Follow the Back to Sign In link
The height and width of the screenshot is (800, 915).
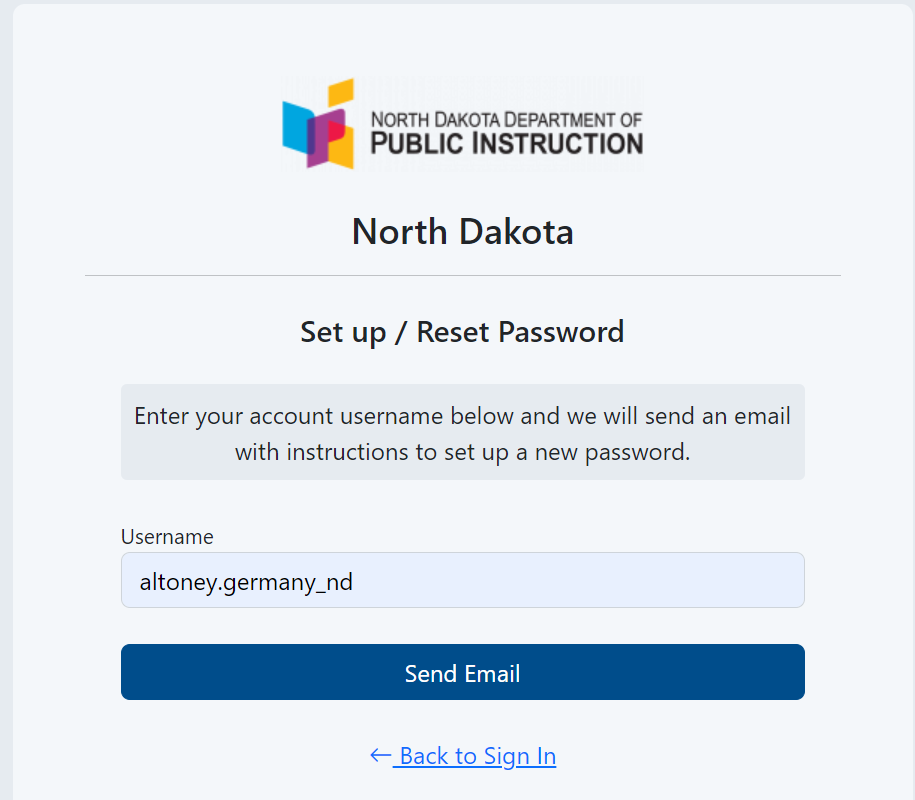point(476,756)
